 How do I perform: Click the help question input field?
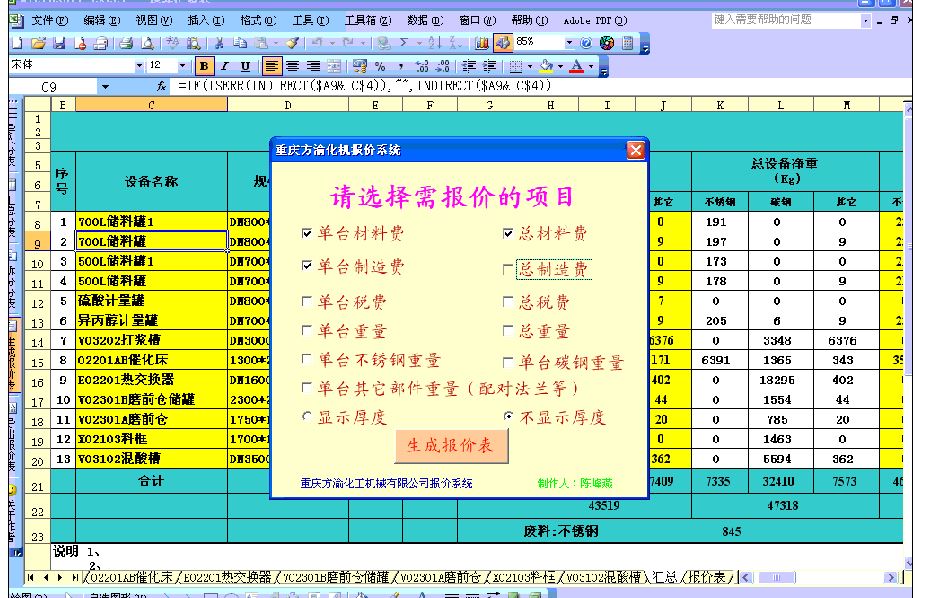tap(786, 21)
